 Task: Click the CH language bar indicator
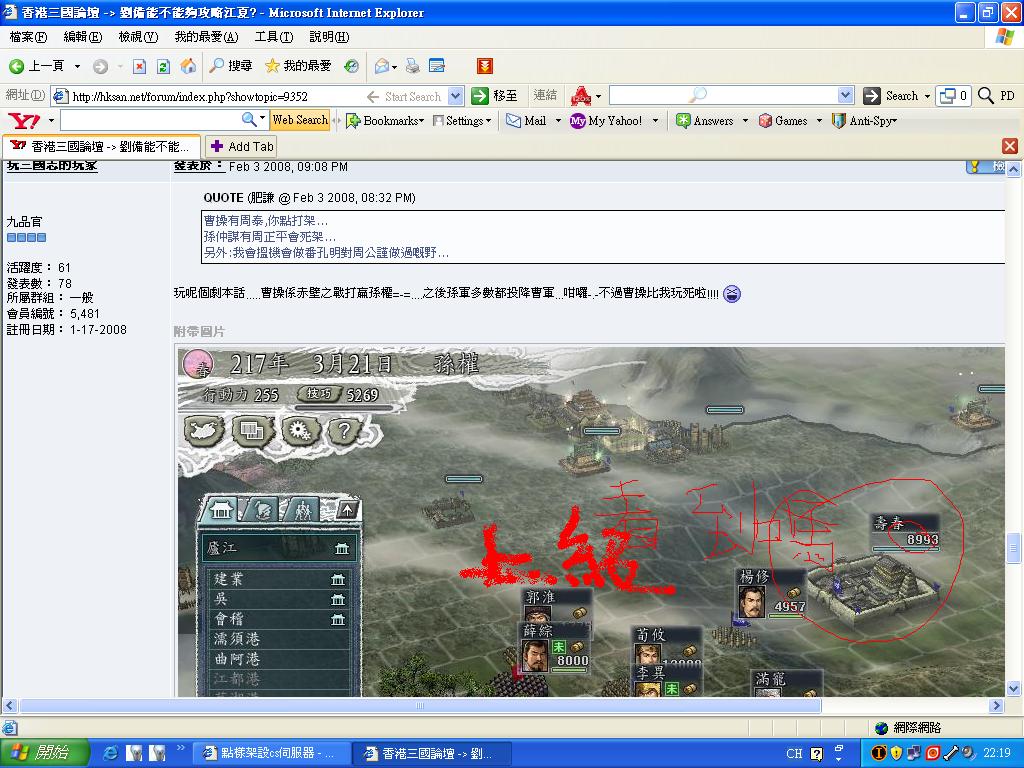[x=794, y=754]
